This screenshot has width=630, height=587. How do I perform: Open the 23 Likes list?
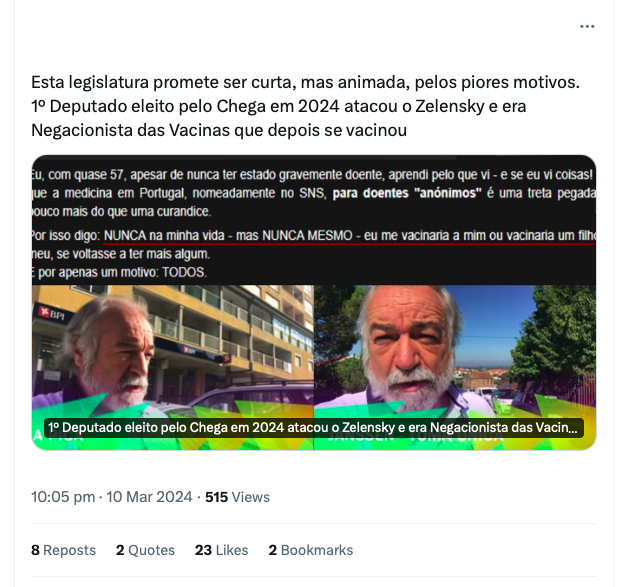221,550
